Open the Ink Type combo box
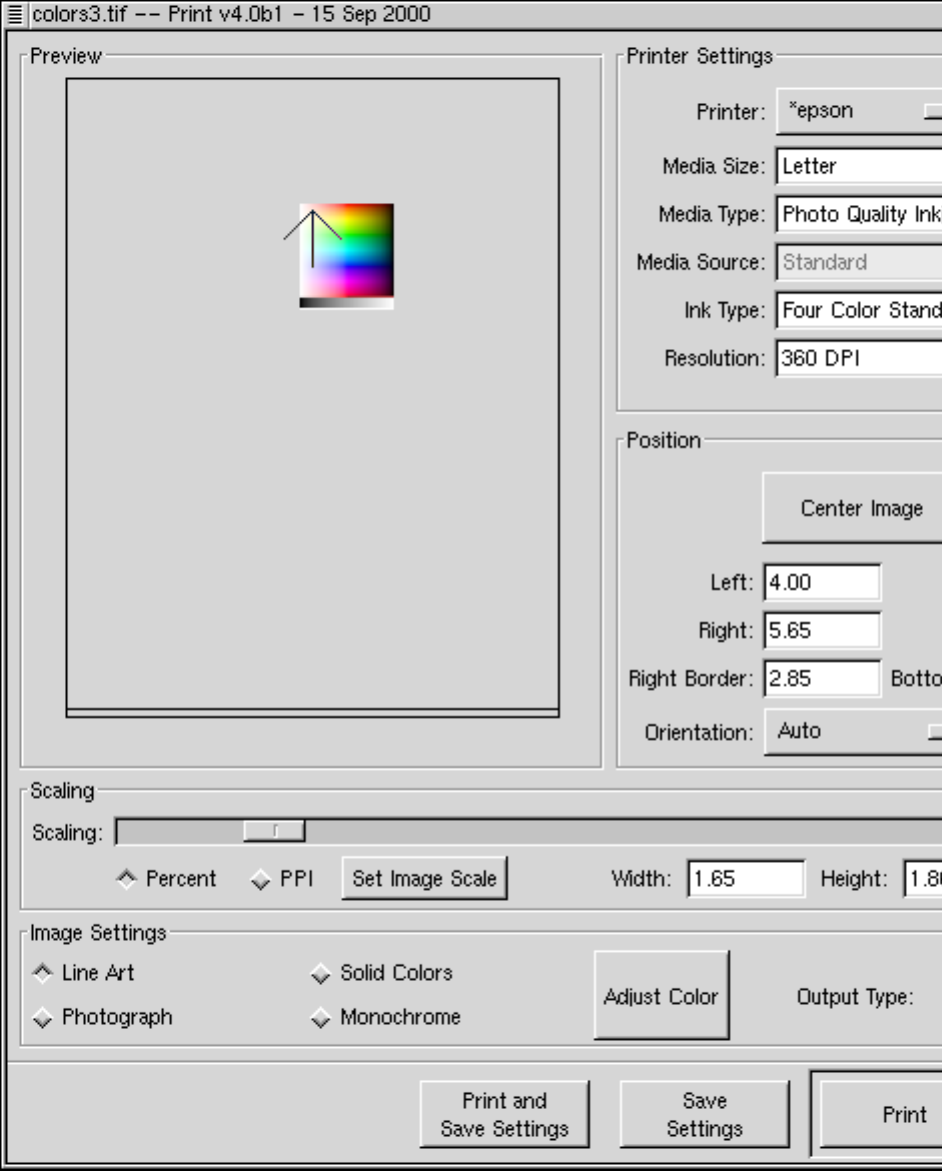The height and width of the screenshot is (1171, 942). tap(859, 310)
